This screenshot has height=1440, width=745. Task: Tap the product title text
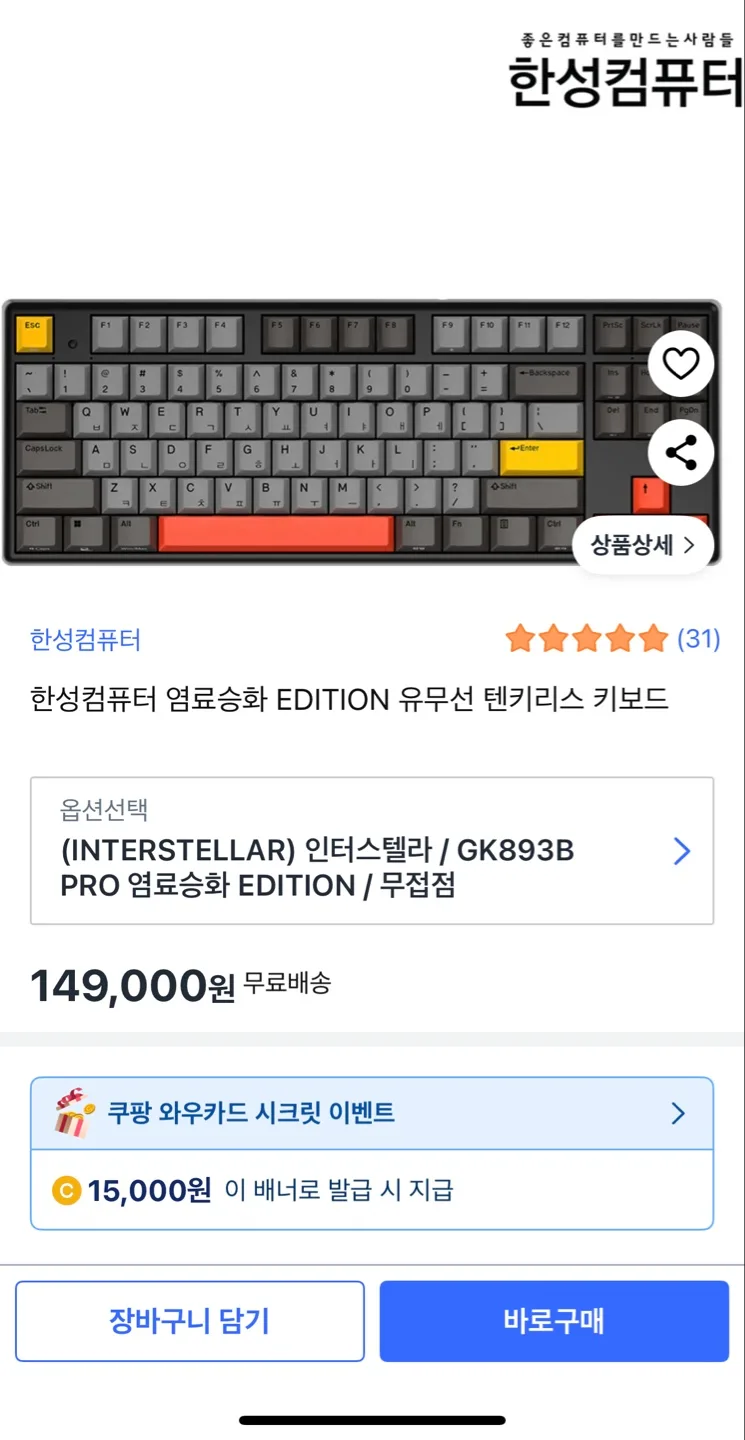pos(349,699)
